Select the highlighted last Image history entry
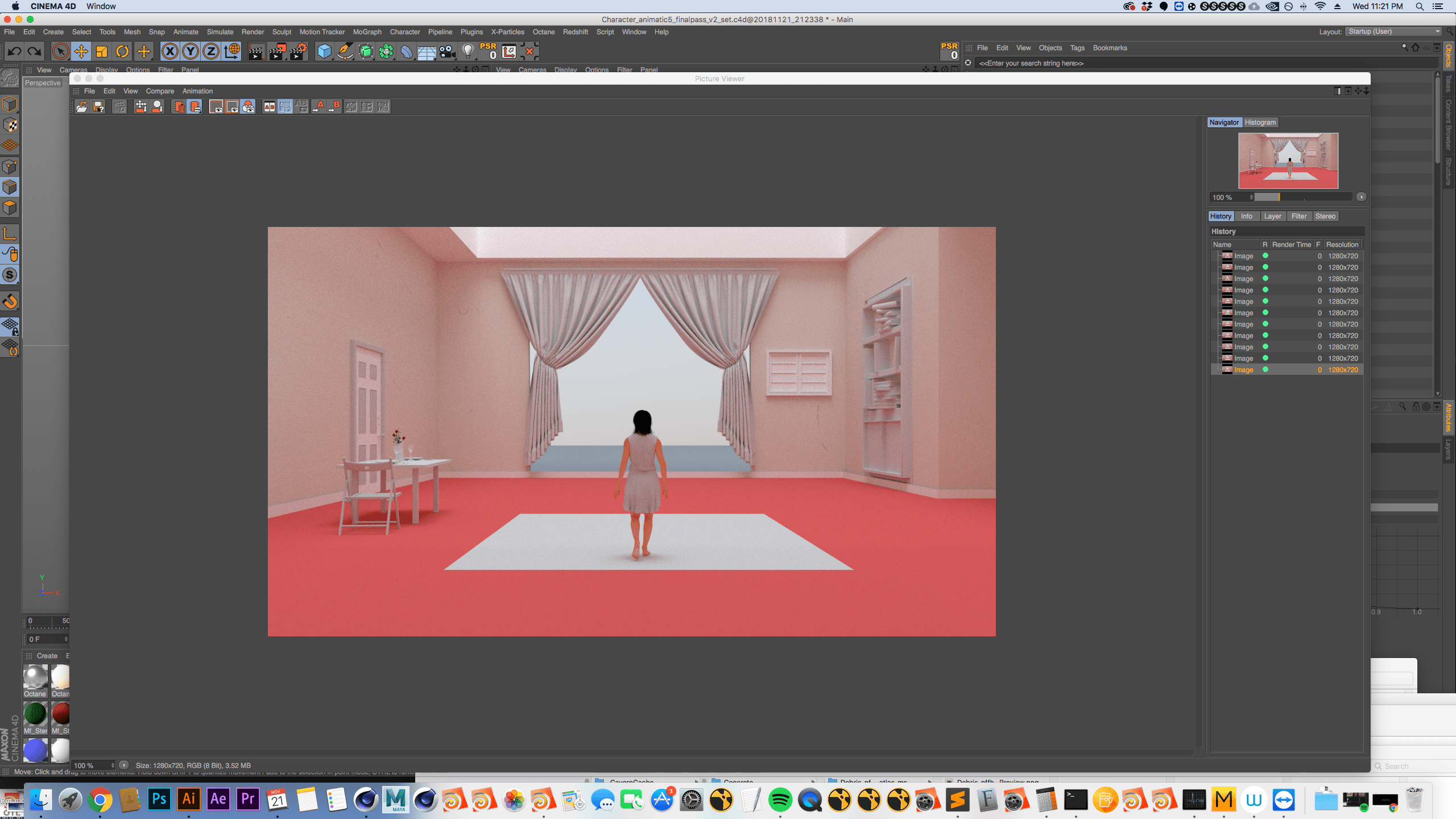 (x=1244, y=370)
